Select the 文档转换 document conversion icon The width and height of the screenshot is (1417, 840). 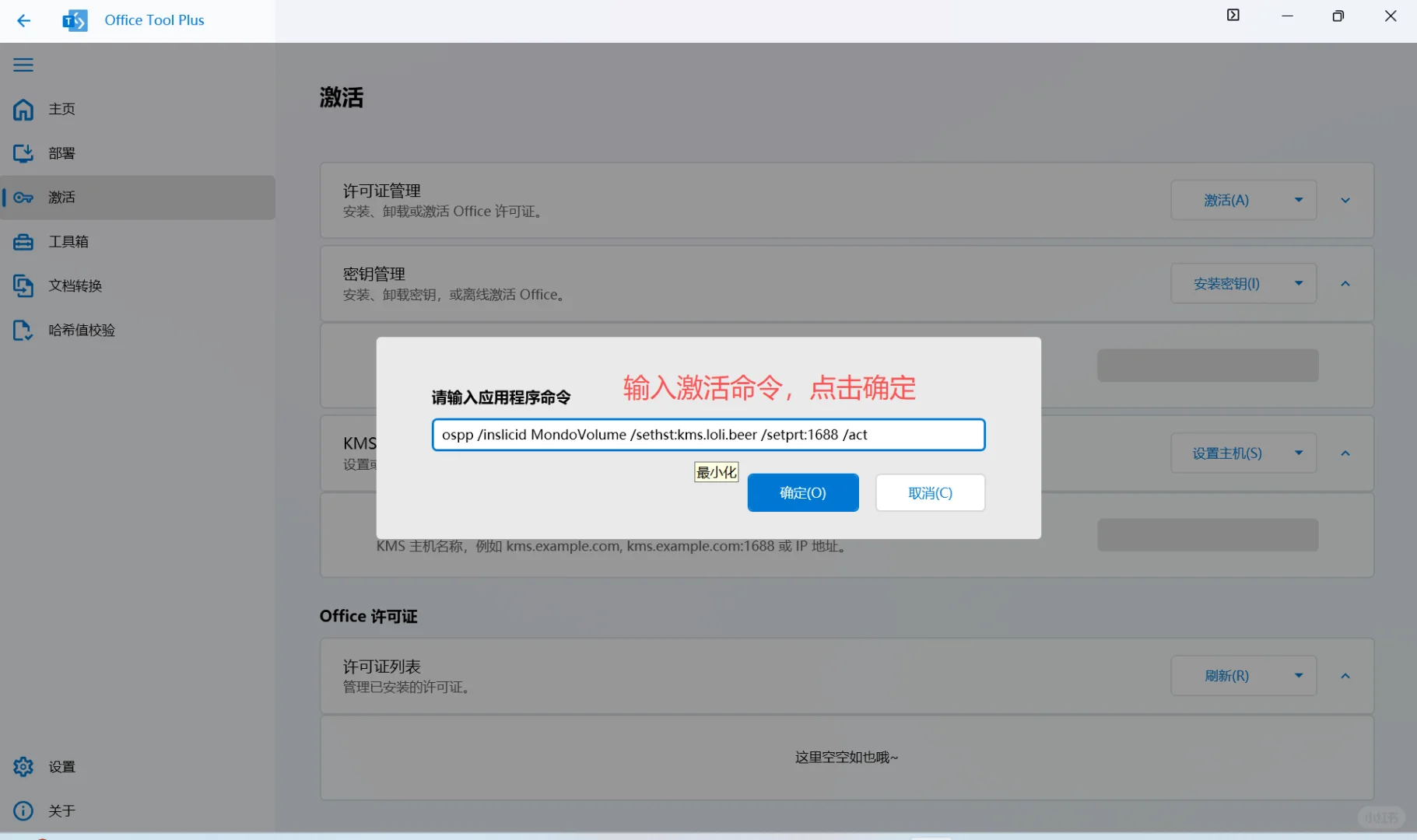pos(23,285)
